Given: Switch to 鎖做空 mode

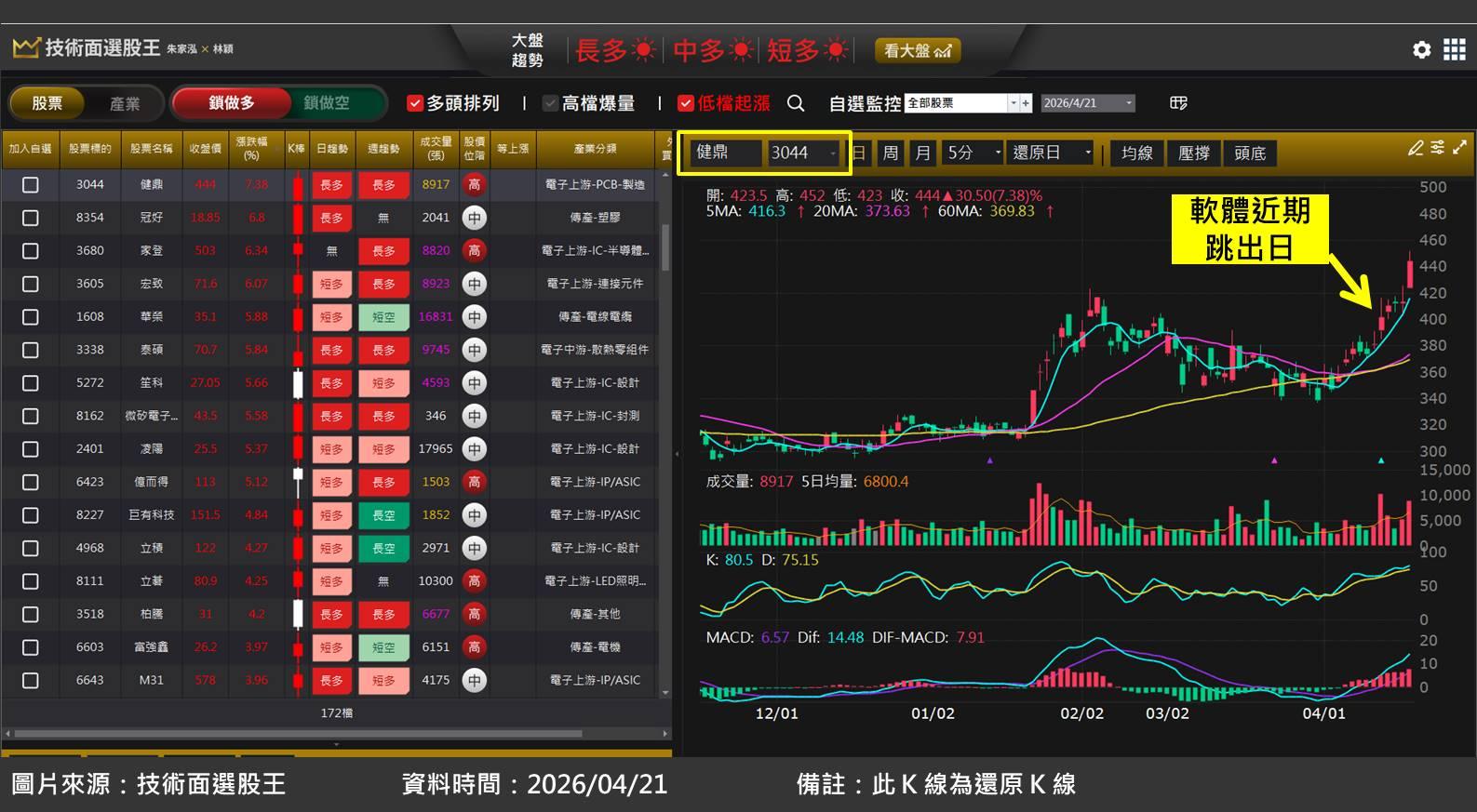Looking at the screenshot, I should click(327, 103).
